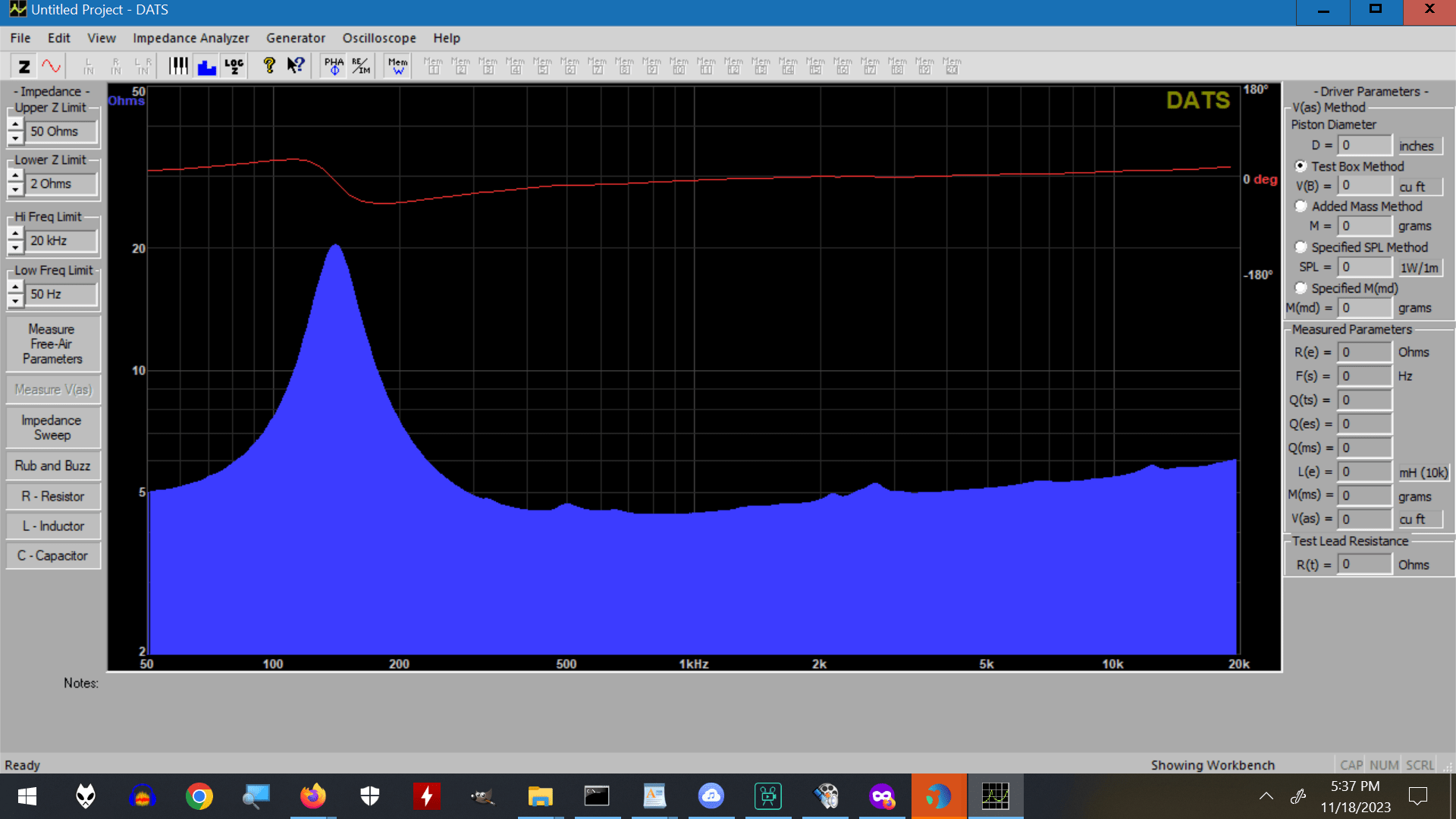Click Measure Free-Air Parameters button

click(x=52, y=344)
